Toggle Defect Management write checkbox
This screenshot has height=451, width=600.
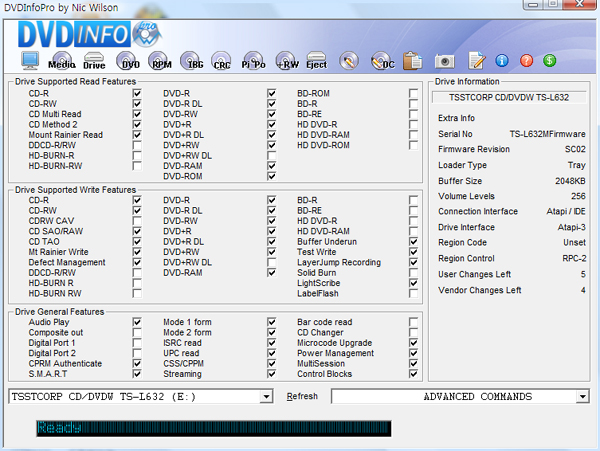pyautogui.click(x=137, y=262)
